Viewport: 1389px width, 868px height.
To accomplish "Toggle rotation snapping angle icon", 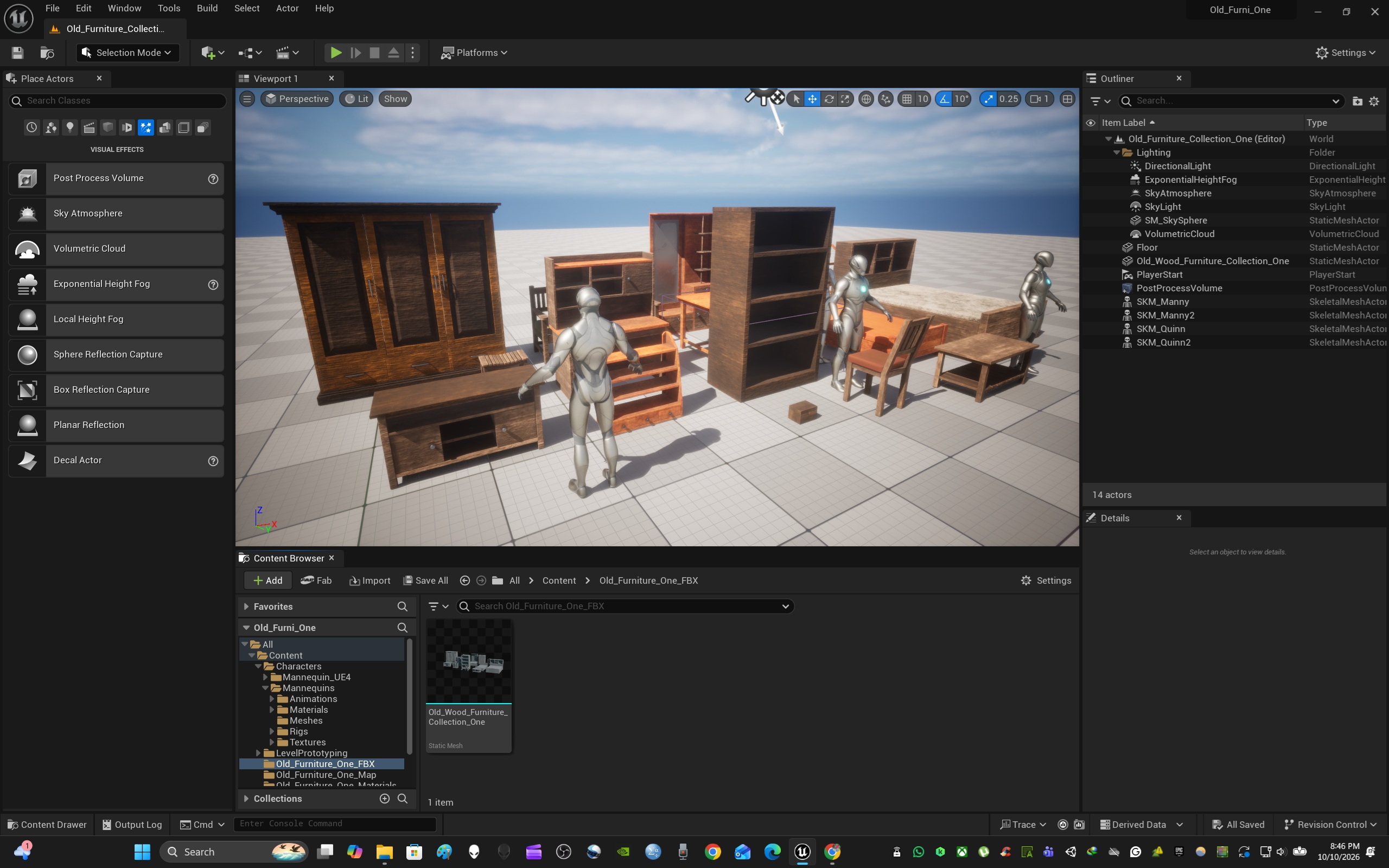I will [944, 99].
